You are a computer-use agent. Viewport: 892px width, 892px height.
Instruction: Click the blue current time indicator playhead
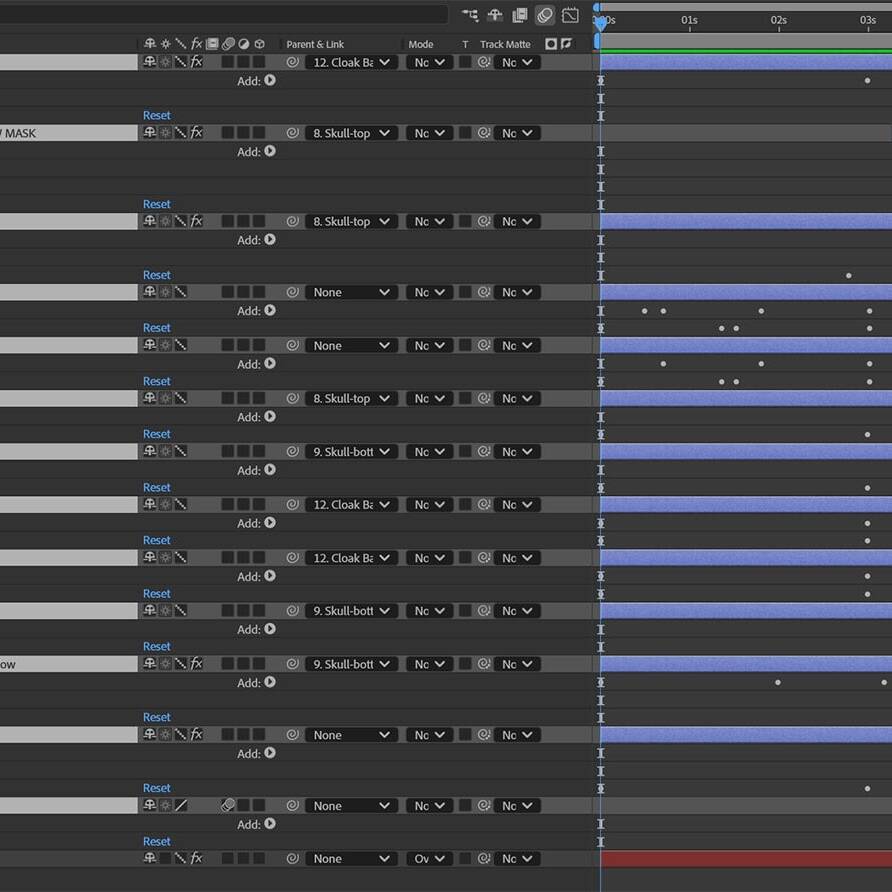coord(599,24)
